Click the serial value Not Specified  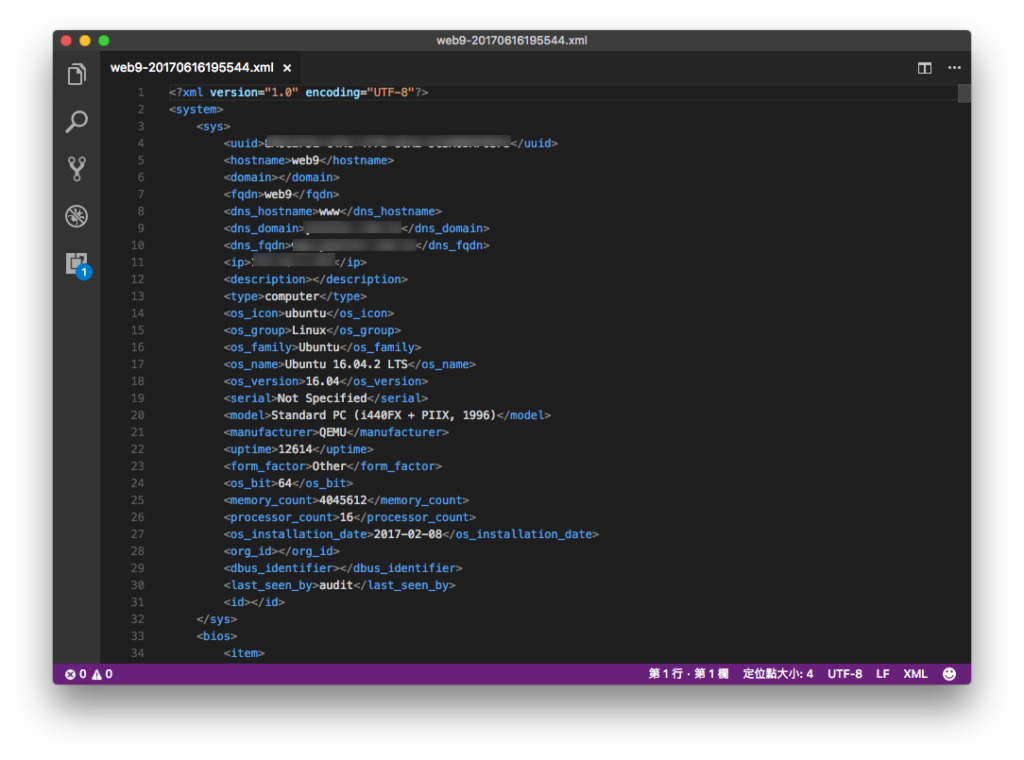[322, 398]
